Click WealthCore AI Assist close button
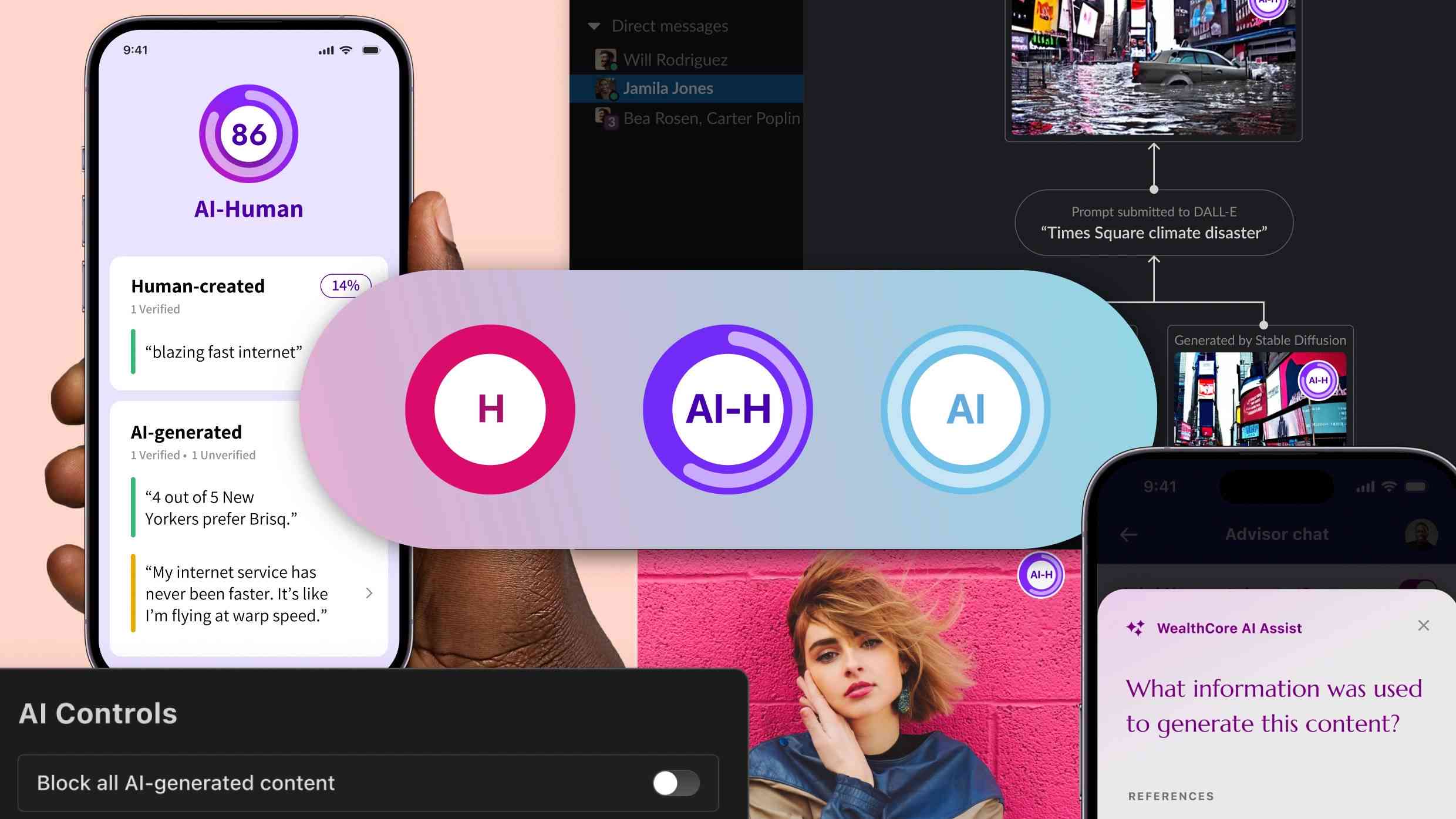 pos(1425,626)
